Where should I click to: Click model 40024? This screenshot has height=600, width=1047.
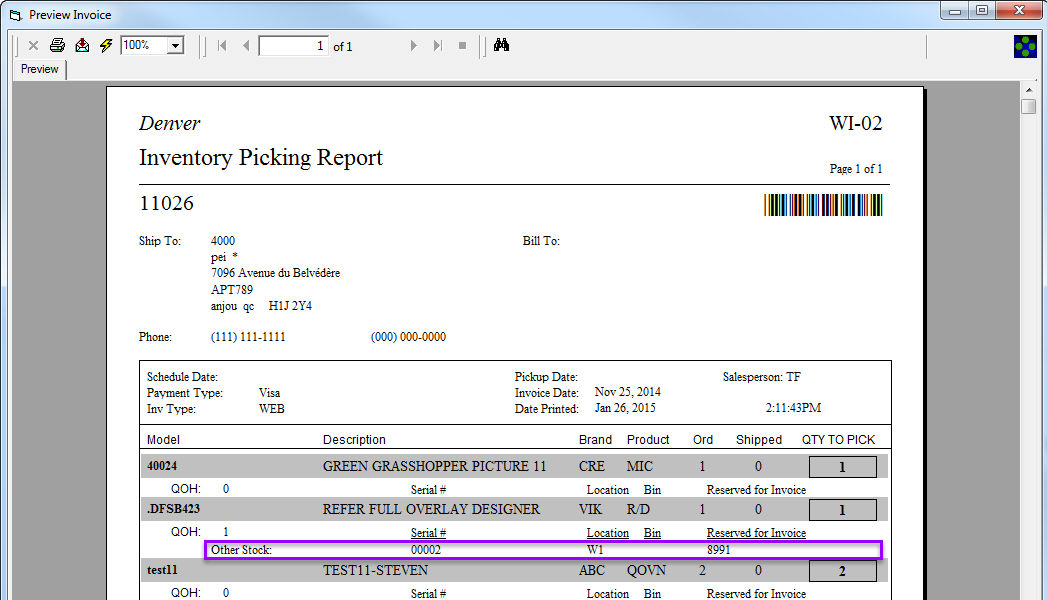pyautogui.click(x=162, y=466)
